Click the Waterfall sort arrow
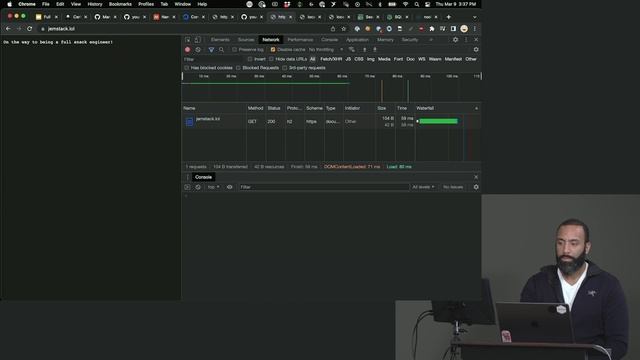Viewport: 640px width, 360px height. (x=476, y=108)
